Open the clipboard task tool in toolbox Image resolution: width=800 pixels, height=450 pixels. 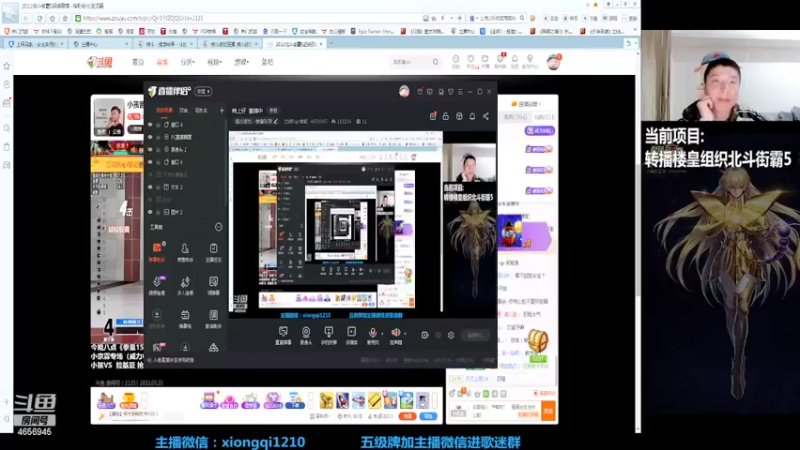coord(213,252)
